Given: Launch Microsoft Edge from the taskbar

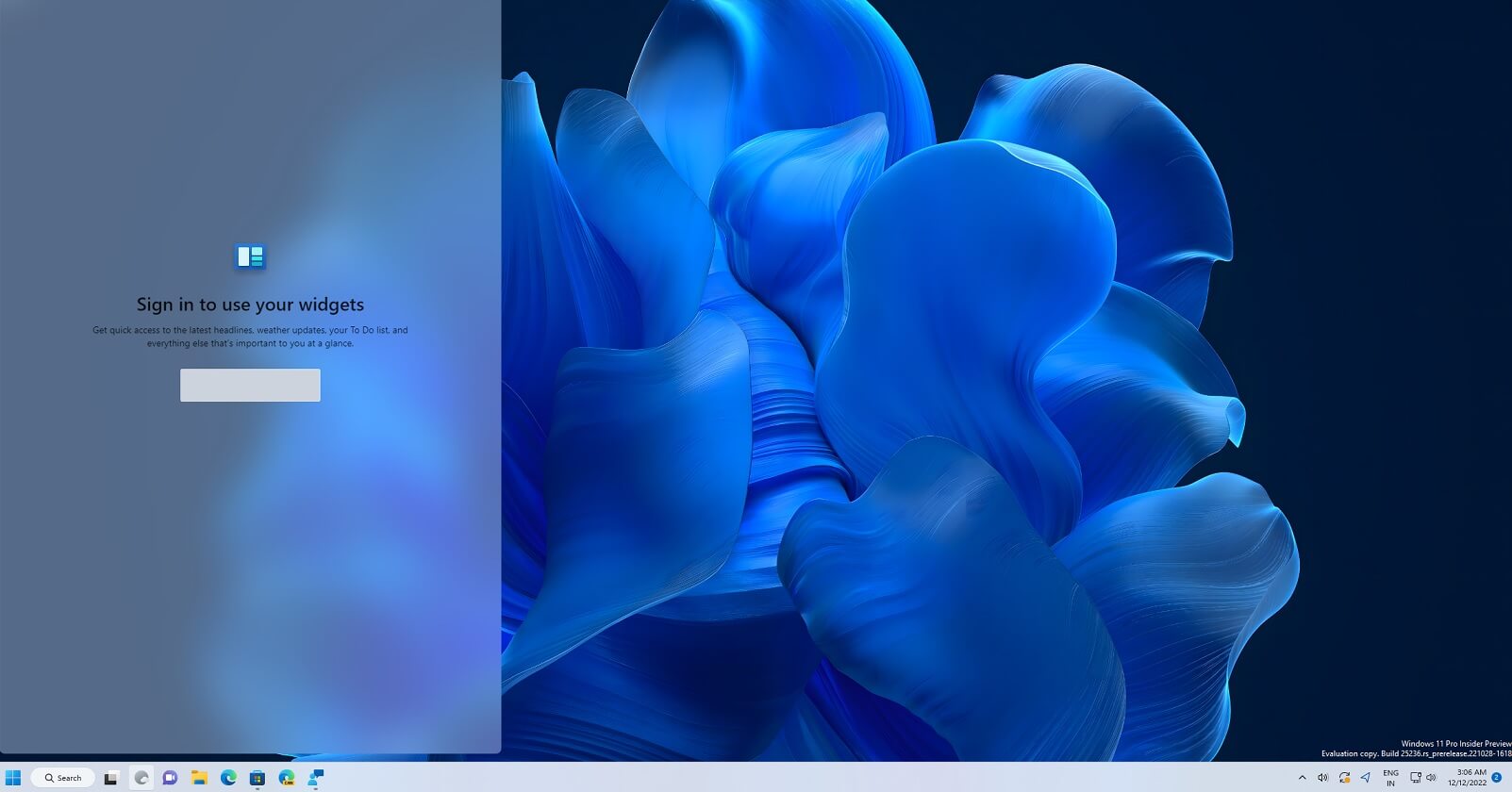Looking at the screenshot, I should click(x=228, y=778).
